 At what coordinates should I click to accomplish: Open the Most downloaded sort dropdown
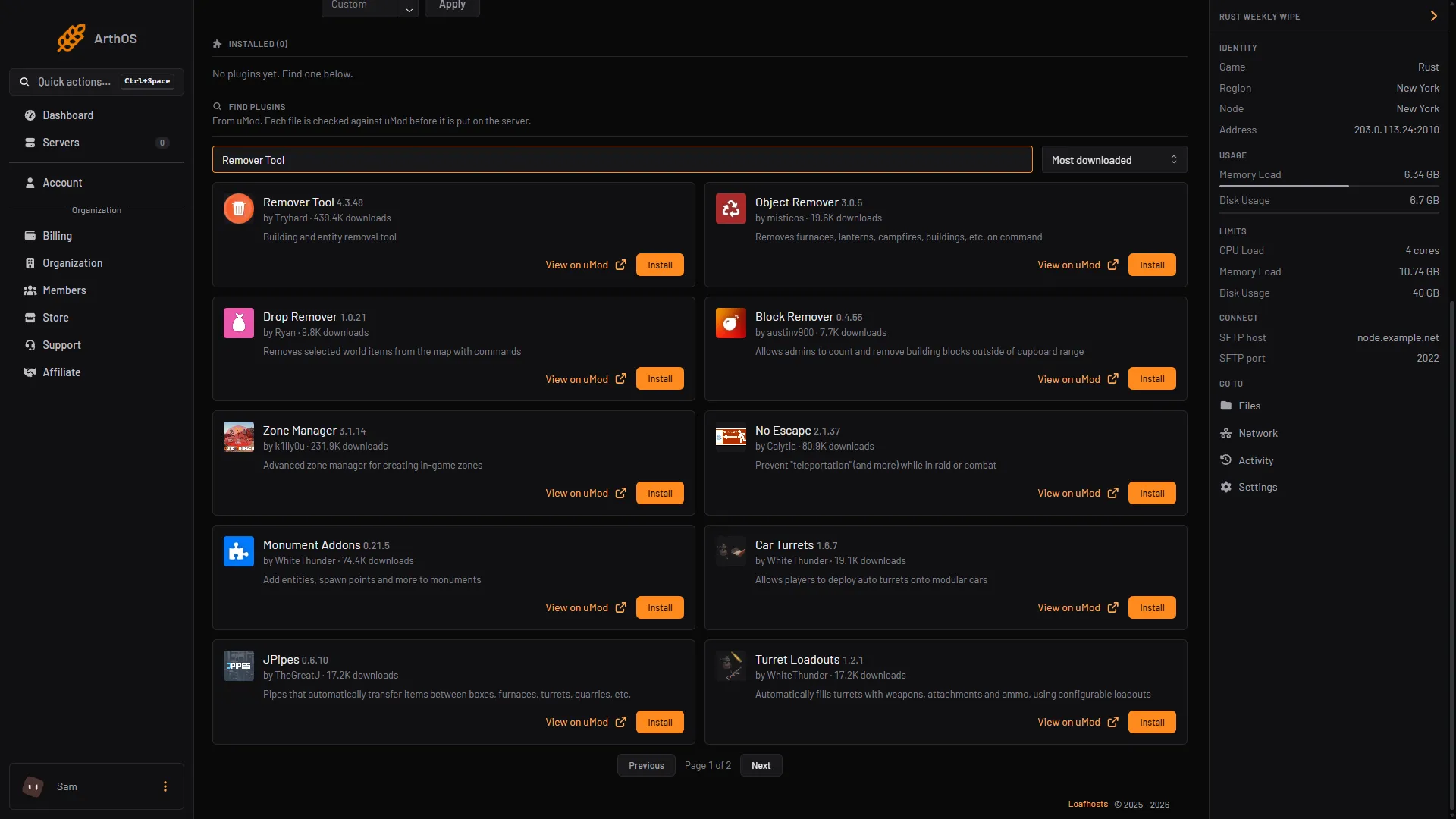click(1114, 160)
